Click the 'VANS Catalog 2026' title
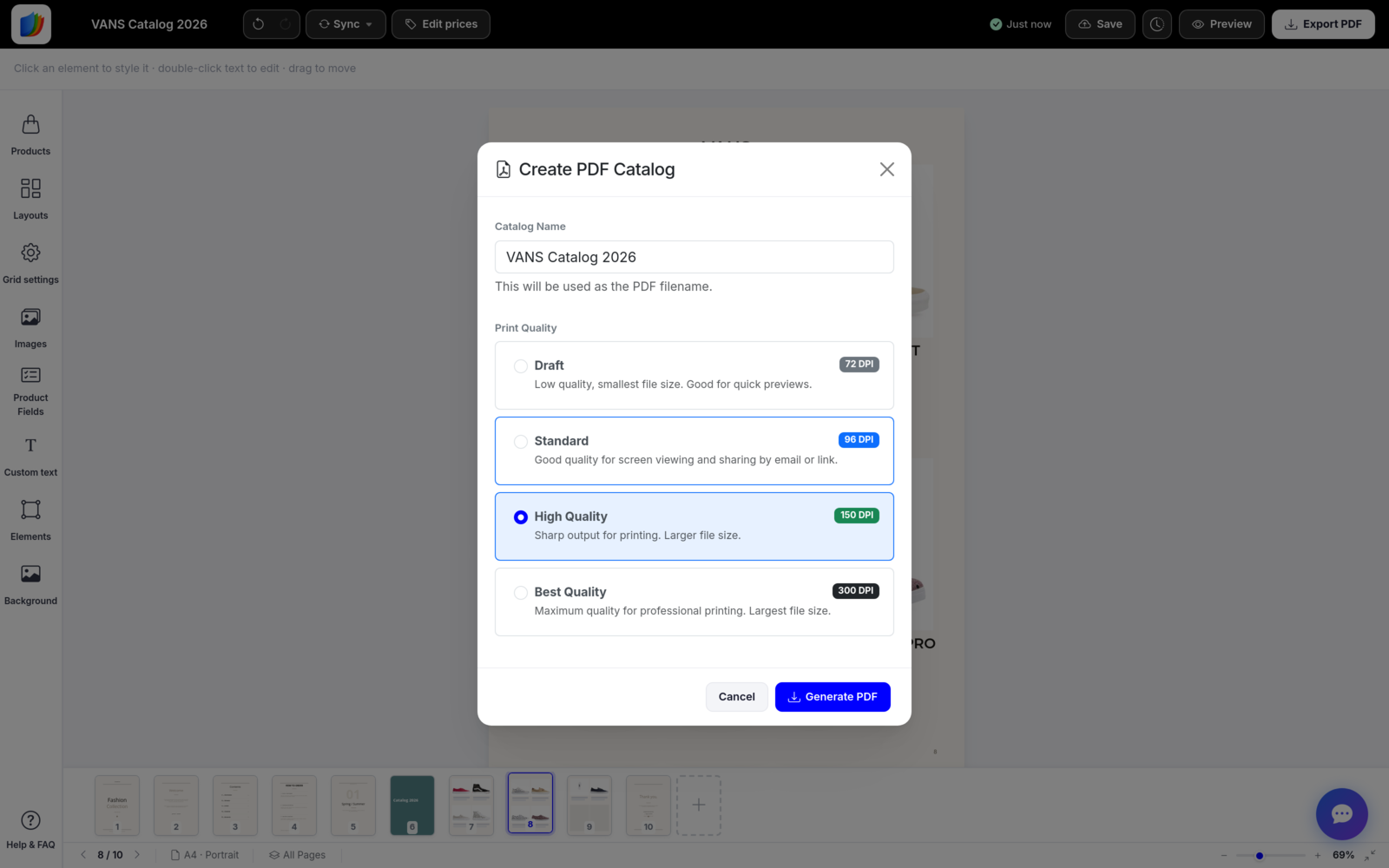This screenshot has height=868, width=1389. point(149,24)
